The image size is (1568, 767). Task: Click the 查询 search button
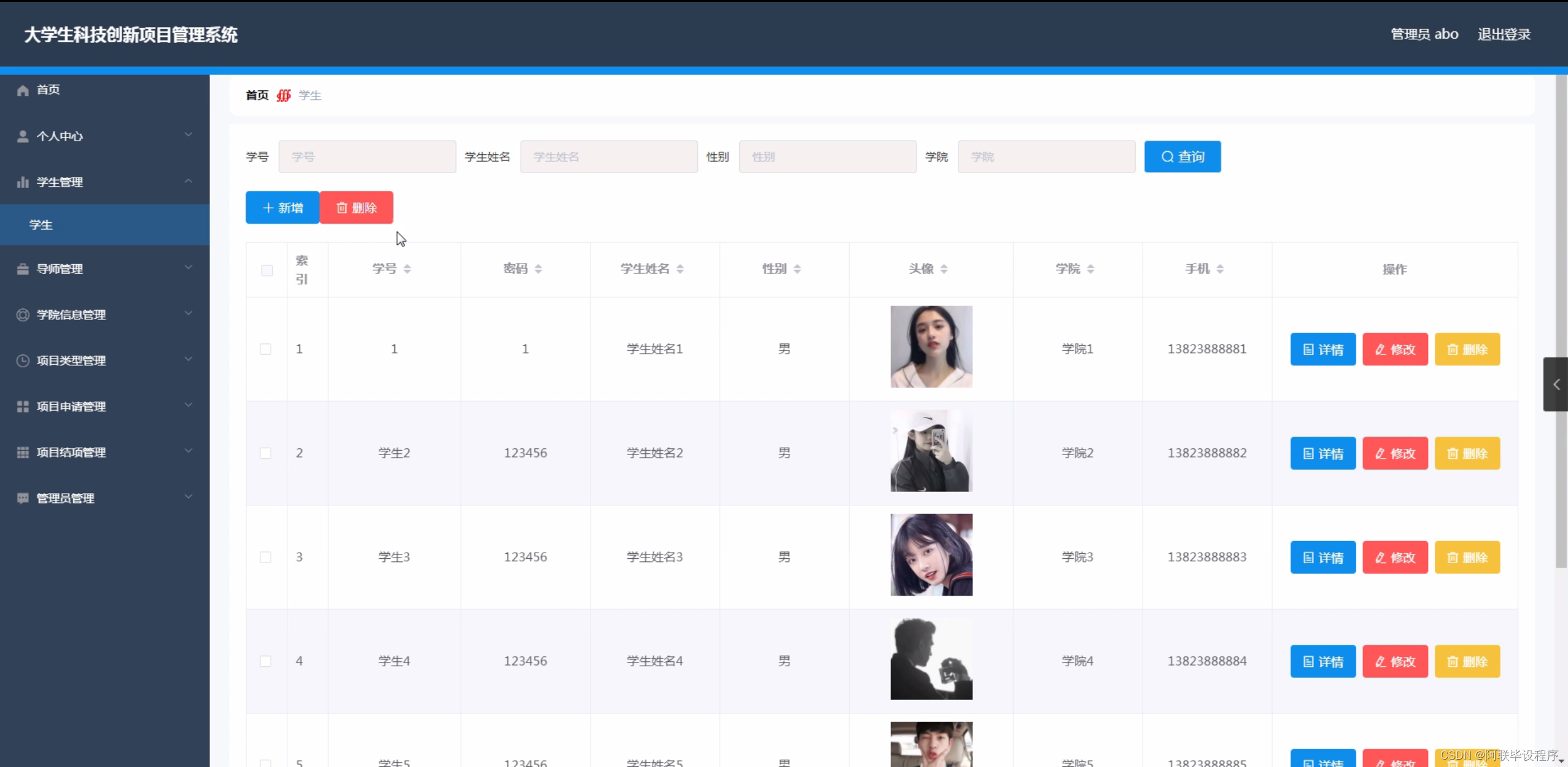coord(1182,157)
